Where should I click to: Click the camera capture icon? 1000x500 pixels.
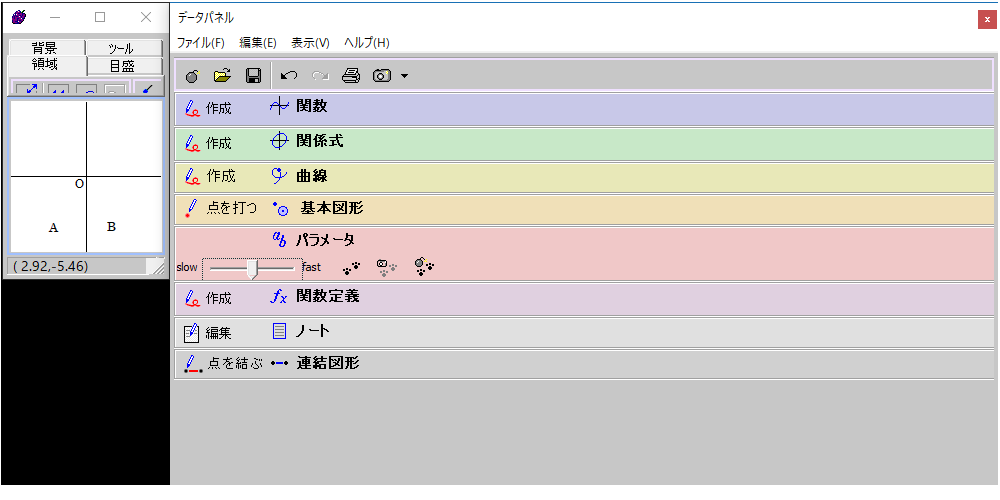pos(382,75)
